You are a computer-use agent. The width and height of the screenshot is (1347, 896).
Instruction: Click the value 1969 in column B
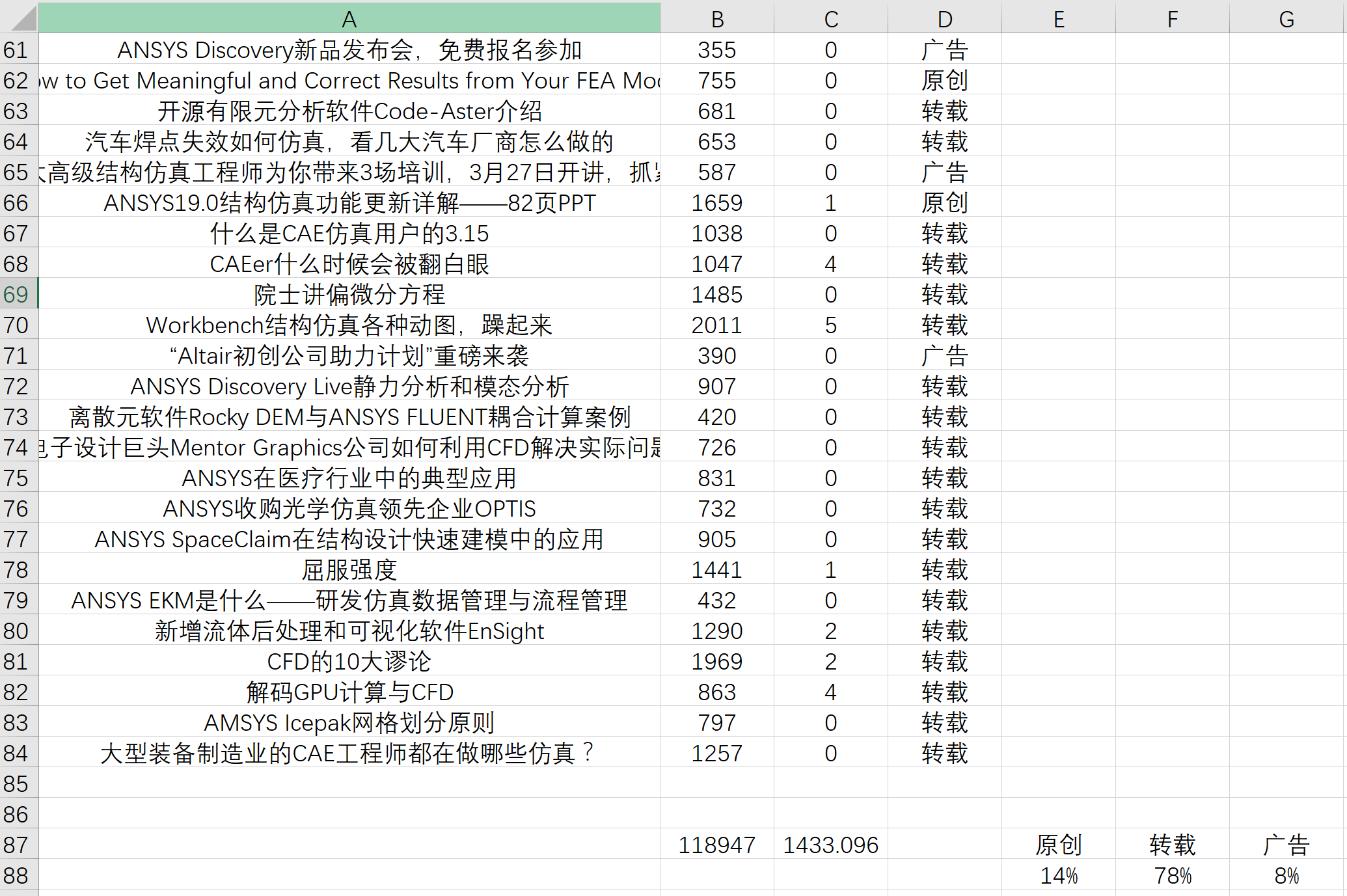(x=717, y=662)
